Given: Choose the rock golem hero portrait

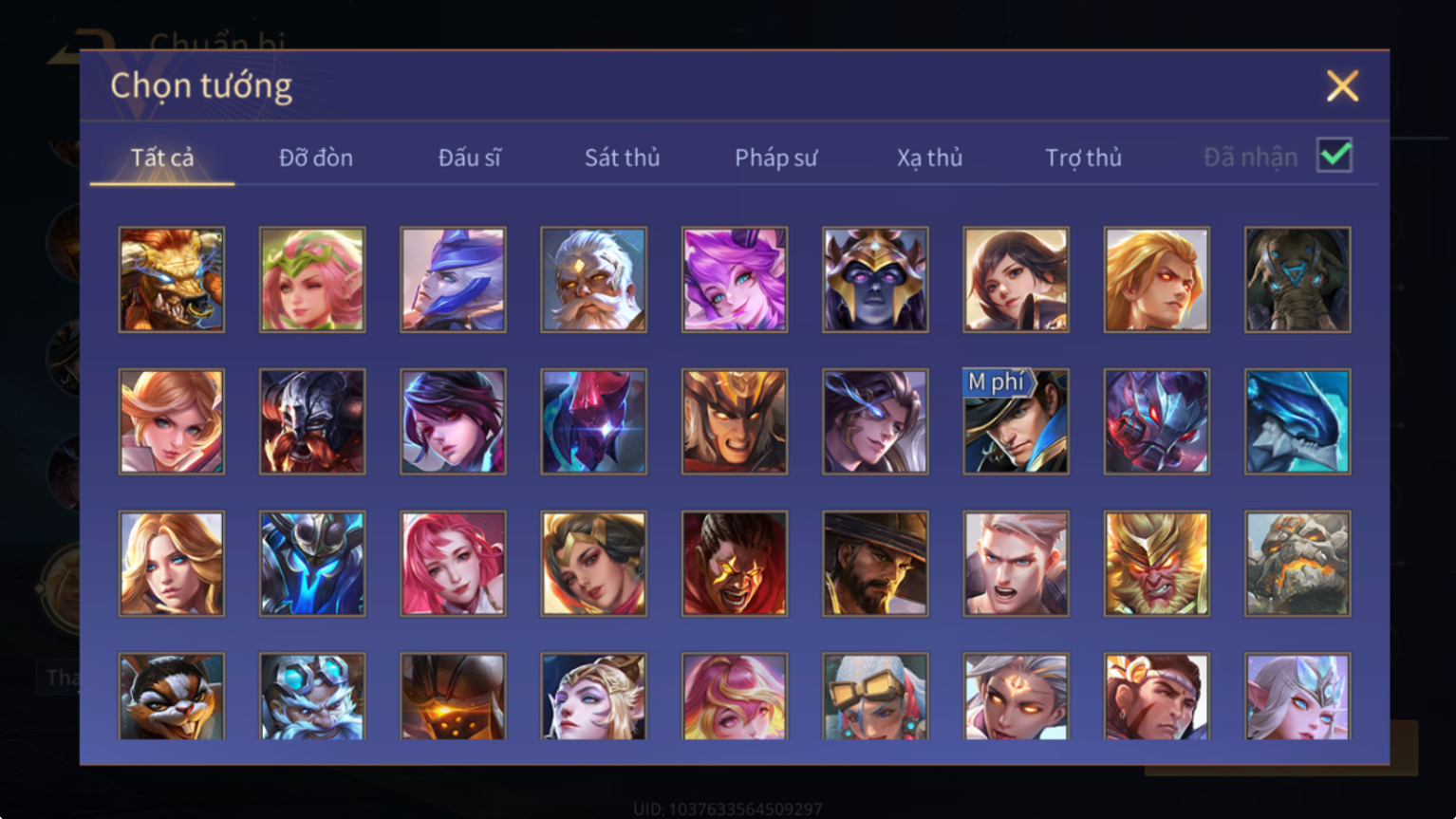Looking at the screenshot, I should 1297,564.
